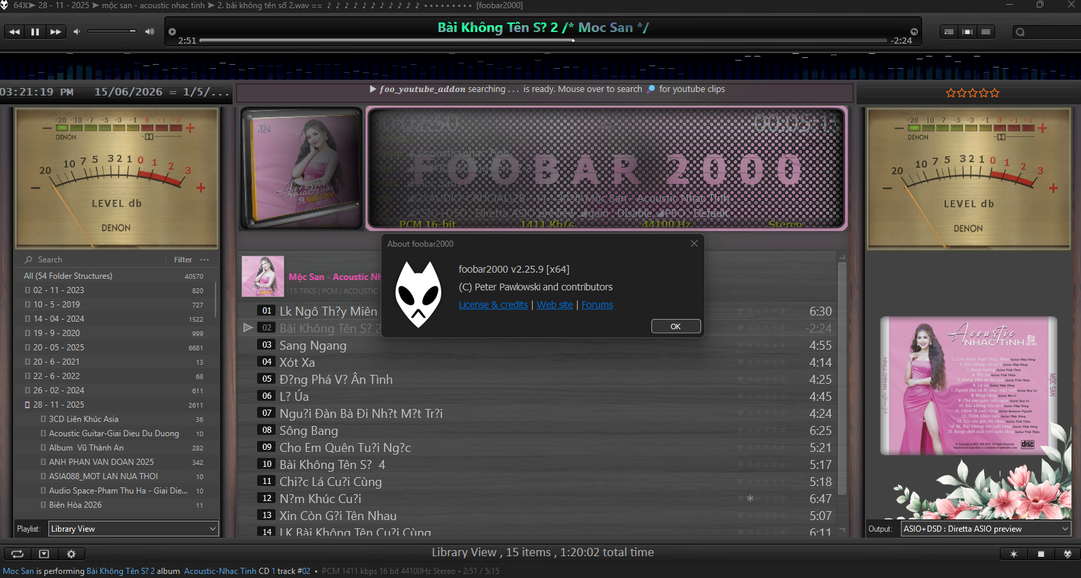Click the playing indicator arrow on track 02

[248, 328]
